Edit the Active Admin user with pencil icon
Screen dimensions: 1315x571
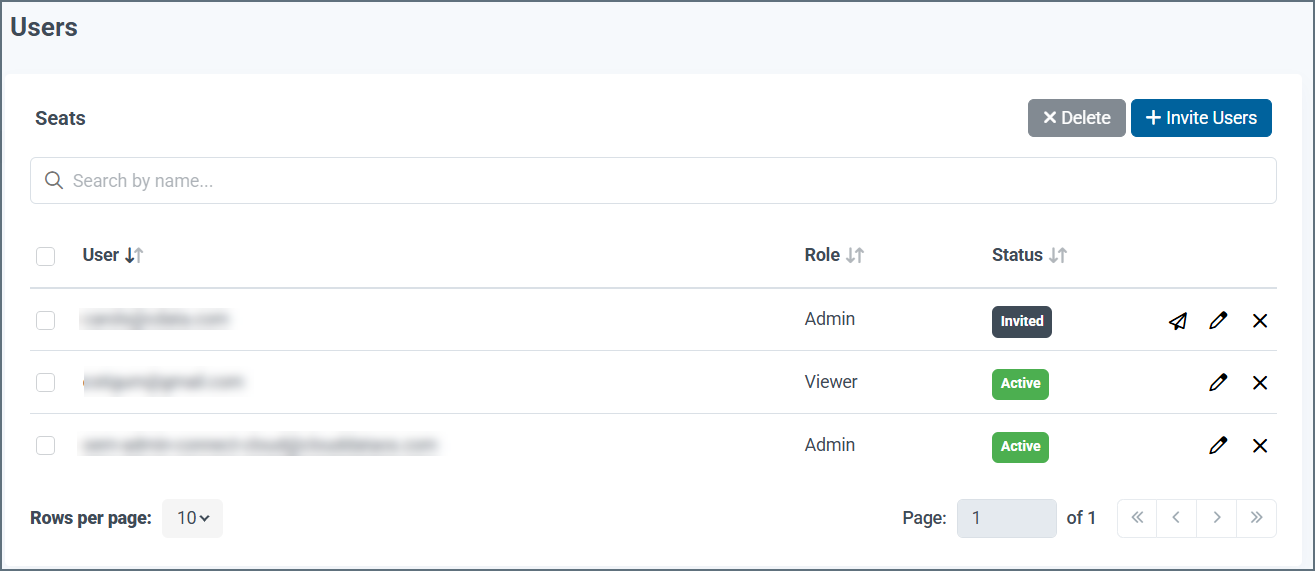[x=1218, y=446]
